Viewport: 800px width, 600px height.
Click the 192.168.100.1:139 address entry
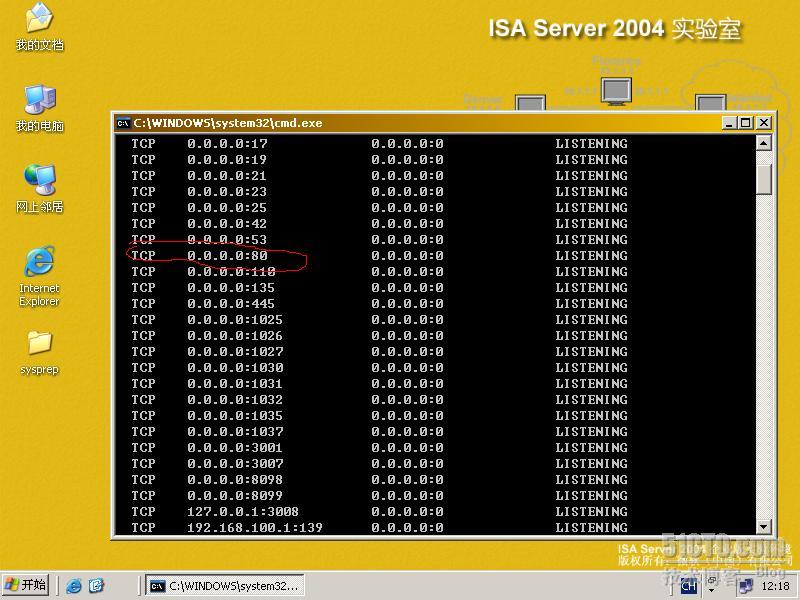point(255,527)
